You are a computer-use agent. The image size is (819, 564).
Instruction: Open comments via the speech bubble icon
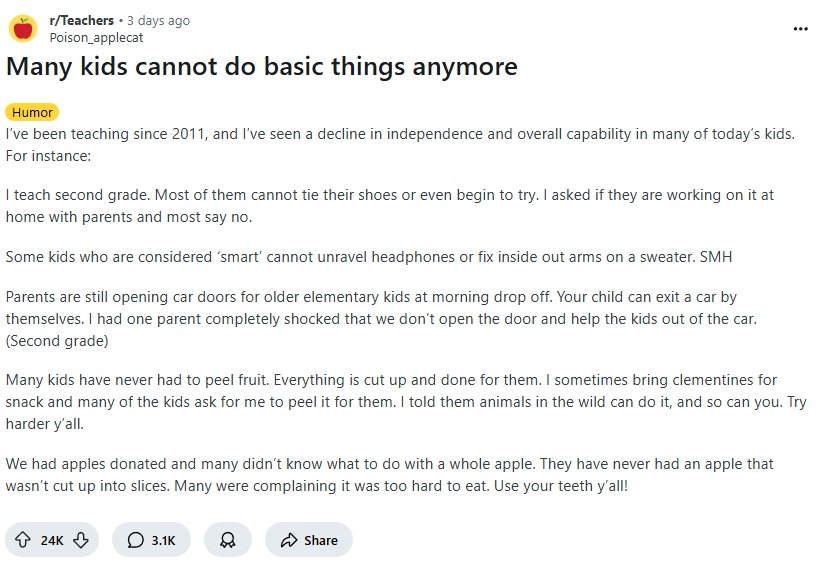[135, 540]
